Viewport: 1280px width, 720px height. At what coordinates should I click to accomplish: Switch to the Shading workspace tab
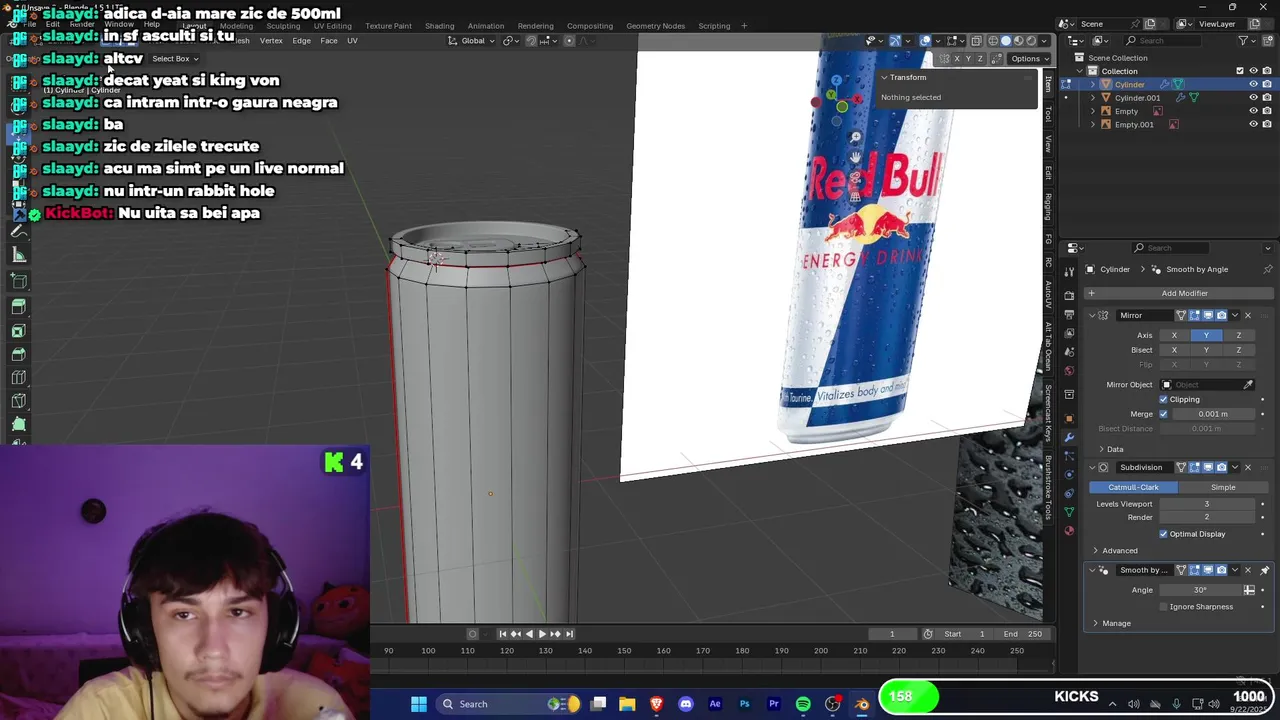point(439,26)
